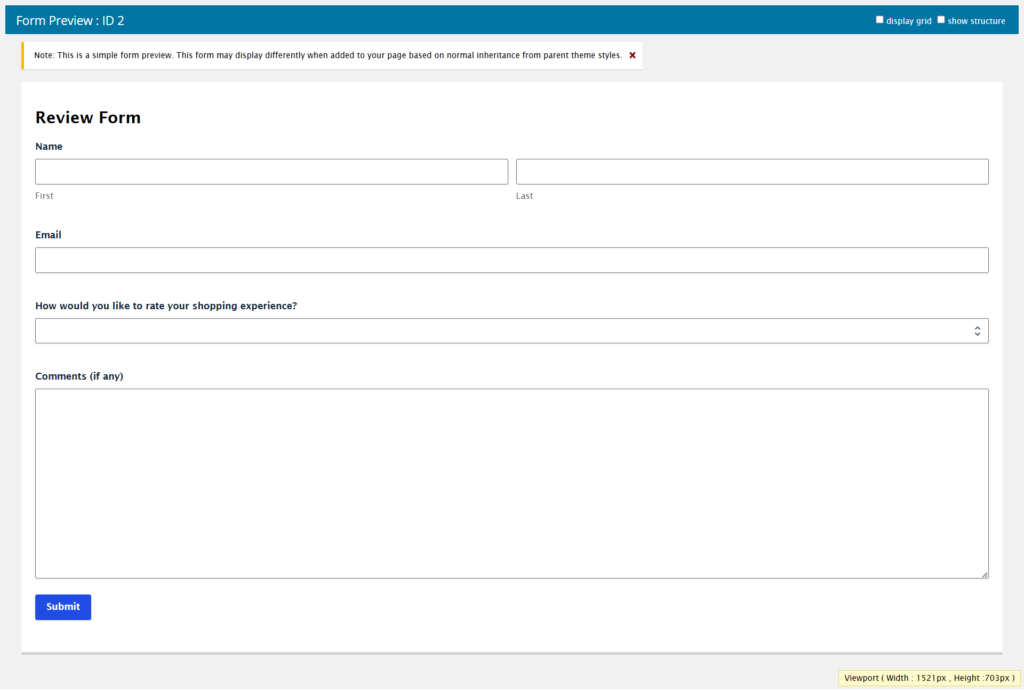Click the "Last" sub-label under Name
The width and height of the screenshot is (1024, 691).
tap(524, 196)
